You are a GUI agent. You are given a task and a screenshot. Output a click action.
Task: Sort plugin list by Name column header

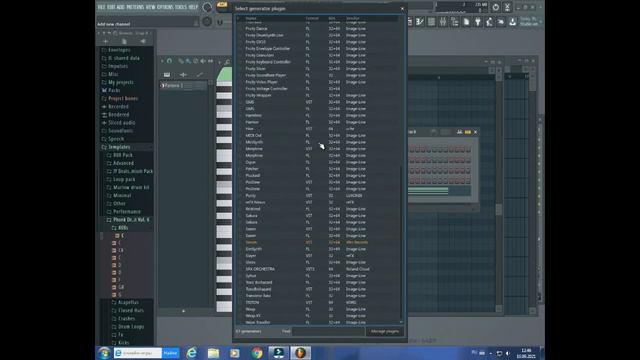tap(251, 18)
